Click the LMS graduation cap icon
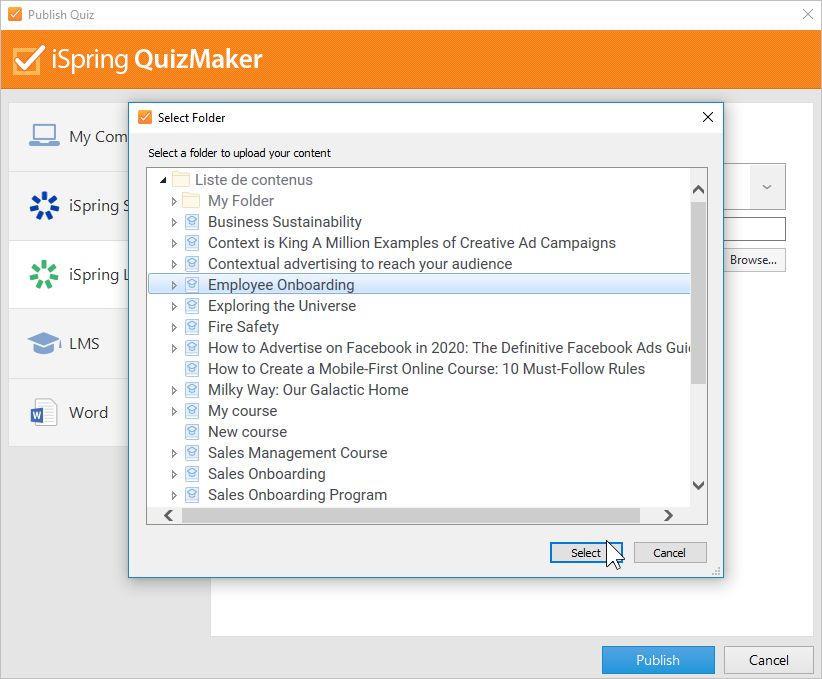Screen dimensions: 822x679 [x=44, y=343]
